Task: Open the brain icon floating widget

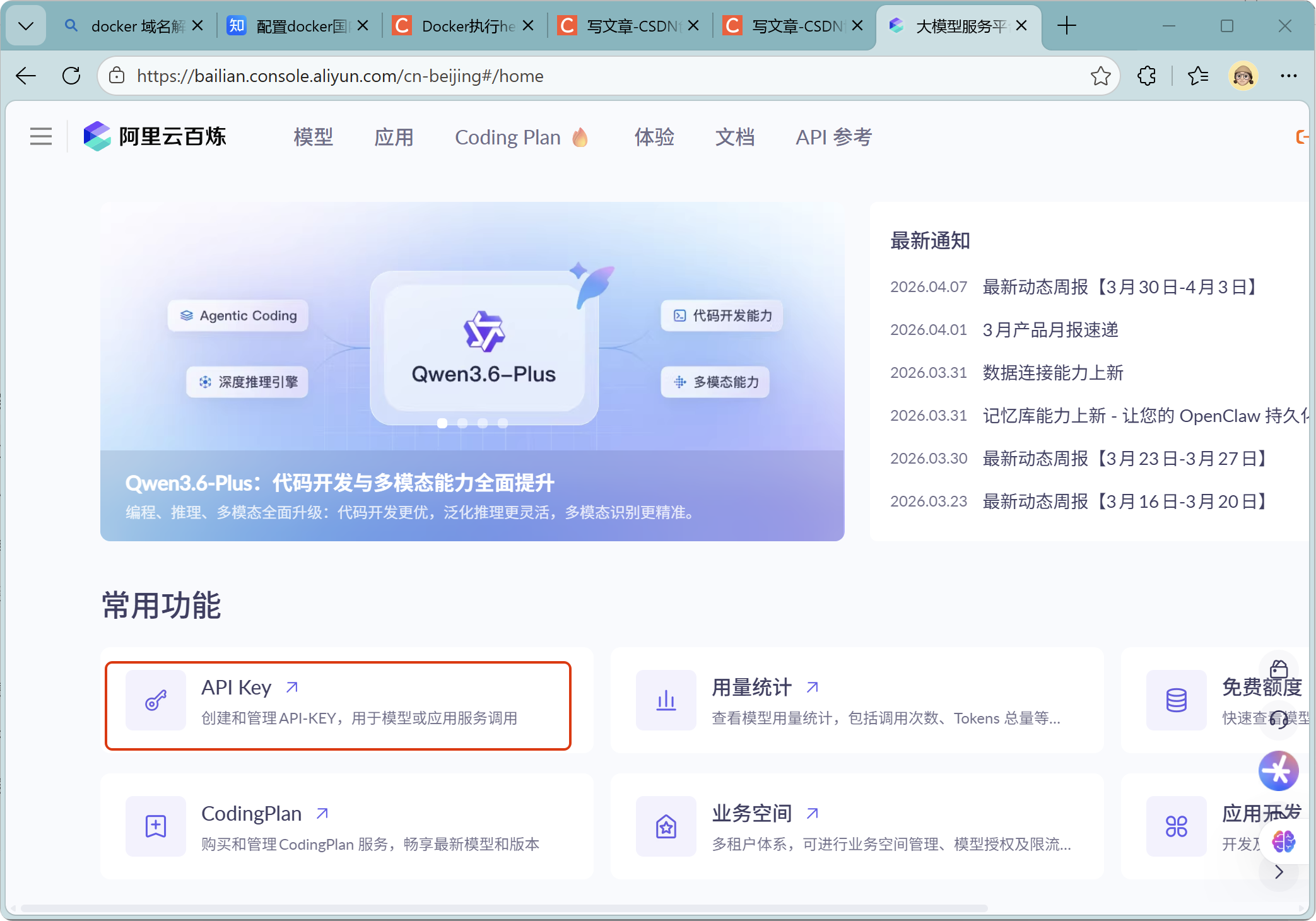Action: coord(1284,841)
